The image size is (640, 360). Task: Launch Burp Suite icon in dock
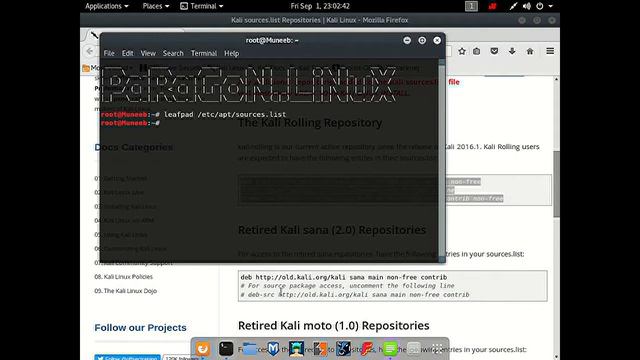point(320,349)
